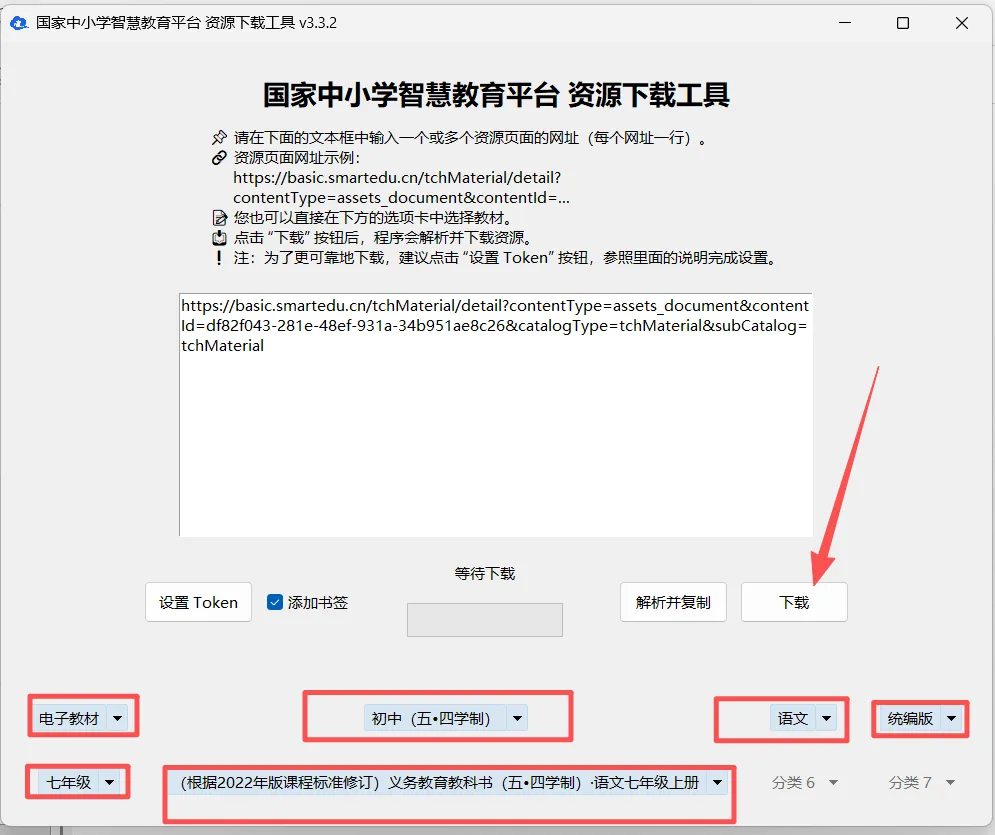
Task: Click the download tray icon beside 点击下载 line
Action: pyautogui.click(x=219, y=238)
